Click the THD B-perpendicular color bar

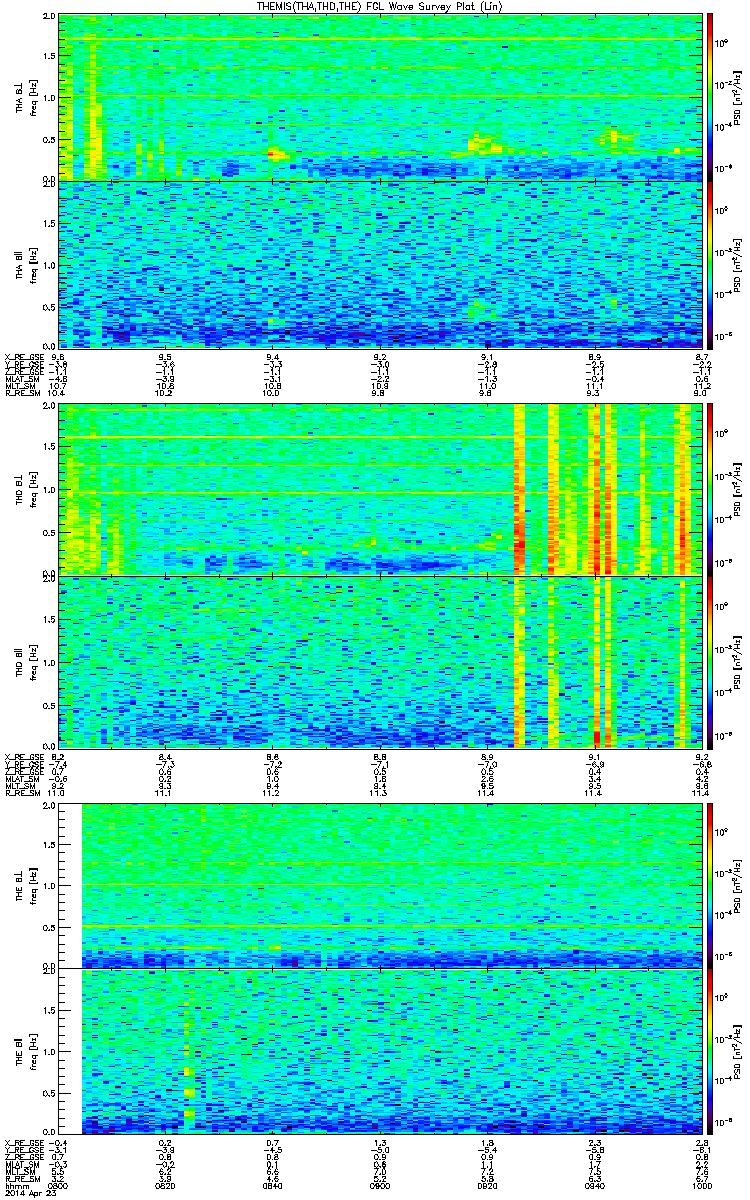710,489
